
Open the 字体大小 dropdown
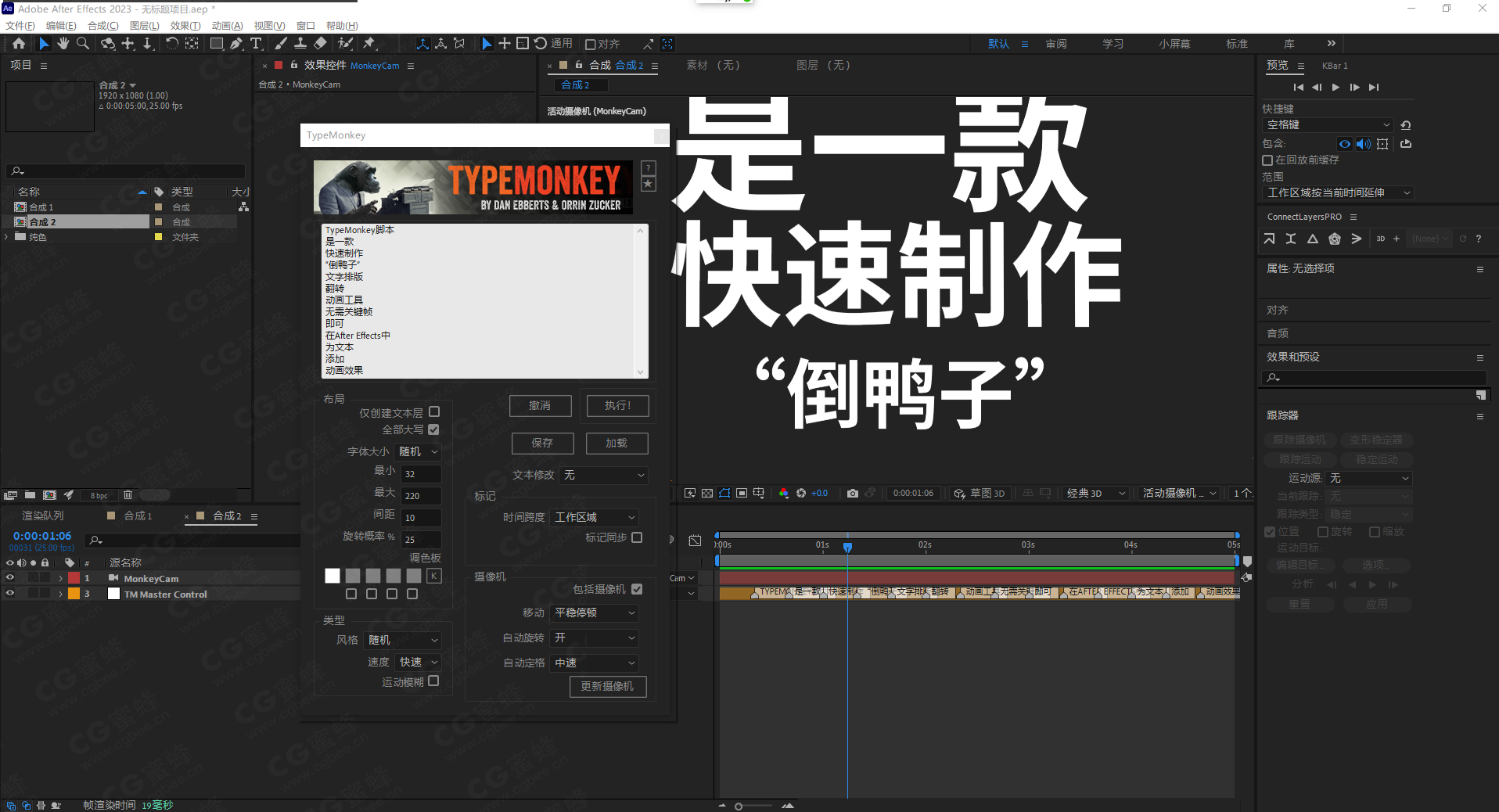(x=418, y=451)
